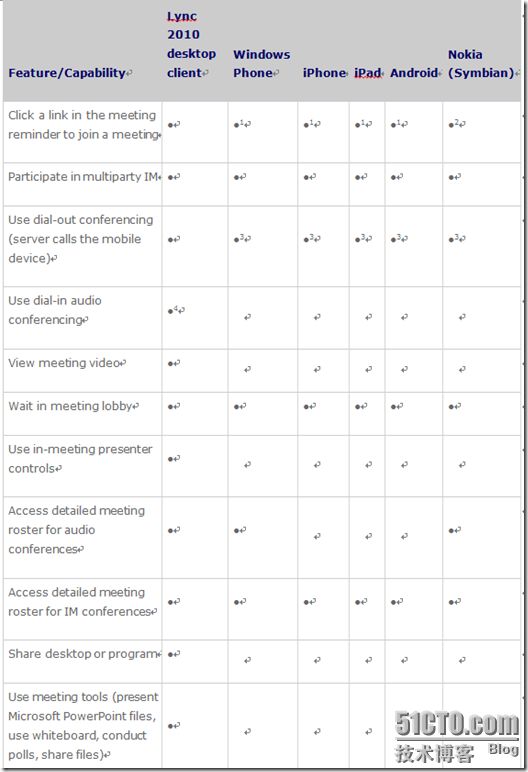The height and width of the screenshot is (772, 528).
Task: Click the Nokia bullet in join meeting row
Action: point(451,125)
